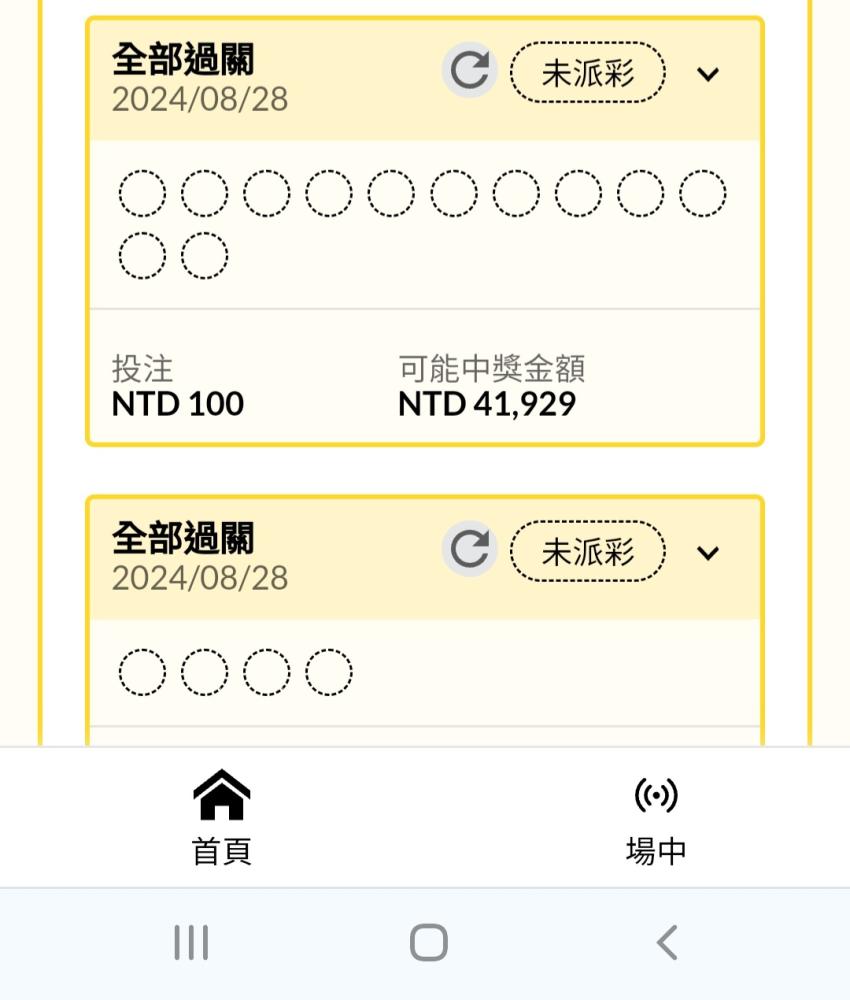The width and height of the screenshot is (850, 1000).
Task: Select first circle in second card
Action: coord(142,672)
